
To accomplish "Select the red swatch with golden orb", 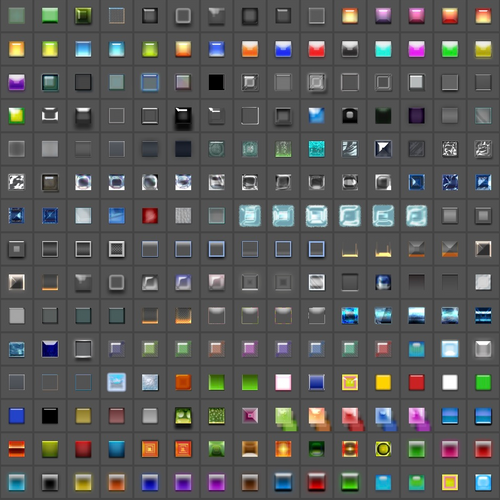I will point(350,449).
